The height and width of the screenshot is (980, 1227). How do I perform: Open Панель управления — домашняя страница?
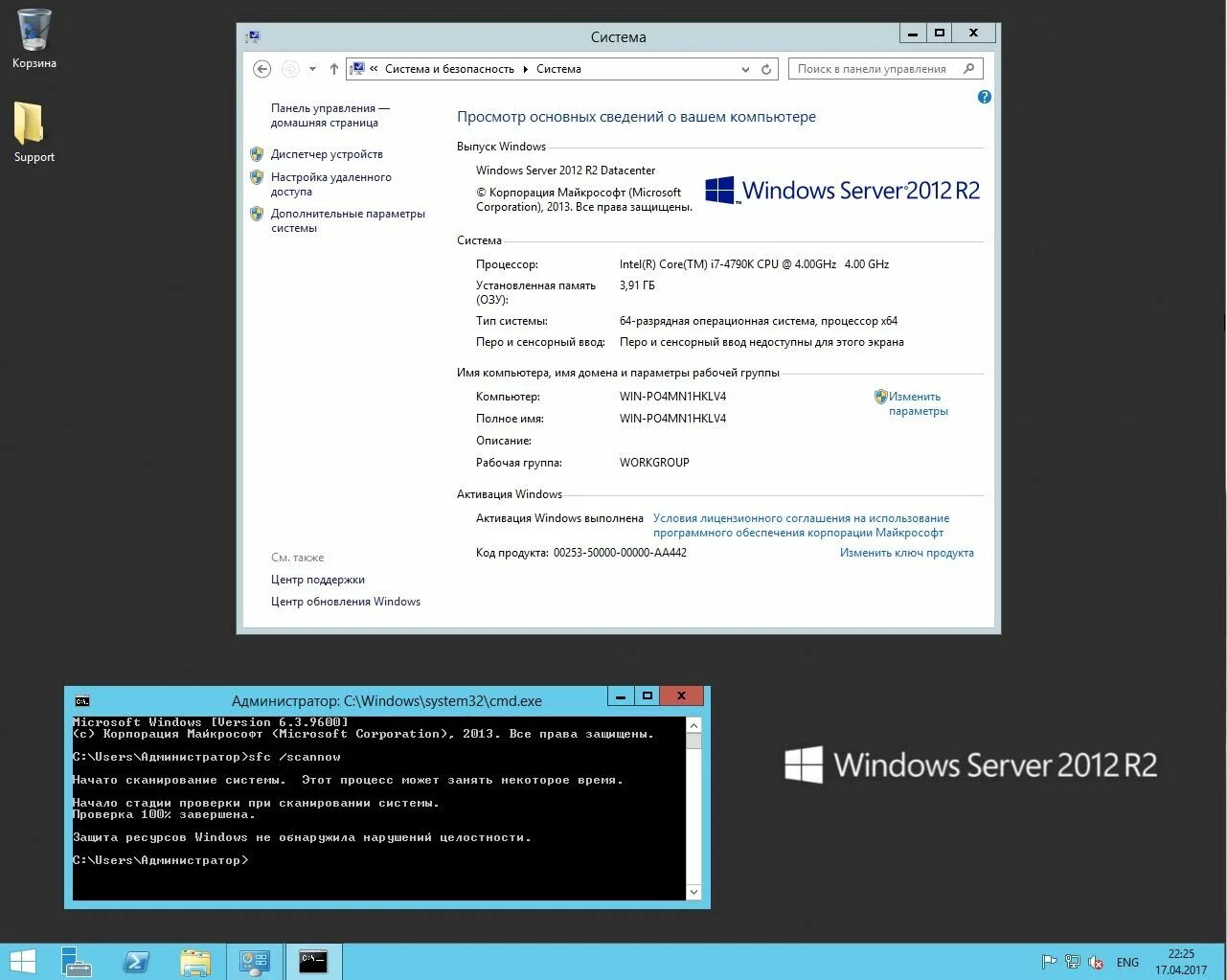click(x=329, y=115)
